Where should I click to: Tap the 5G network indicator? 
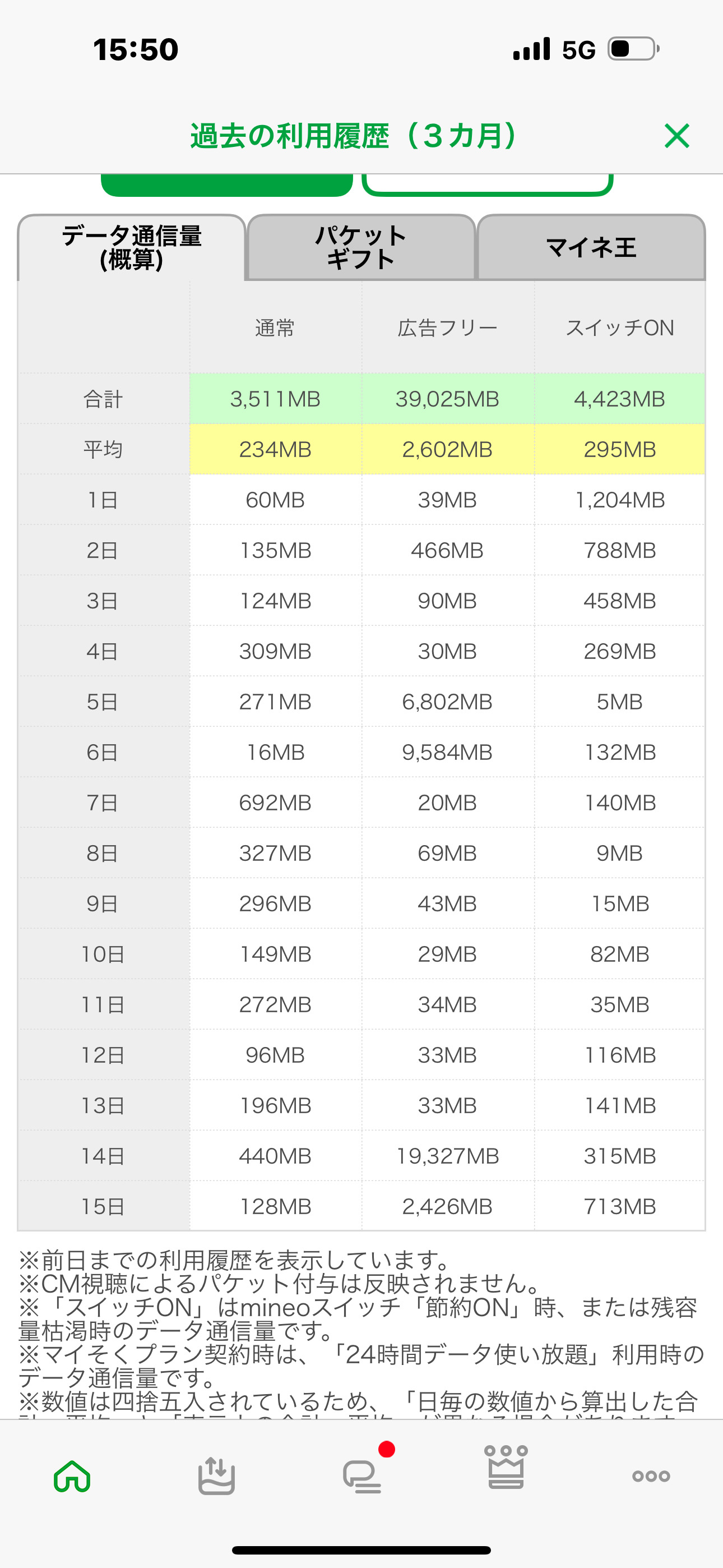click(578, 50)
